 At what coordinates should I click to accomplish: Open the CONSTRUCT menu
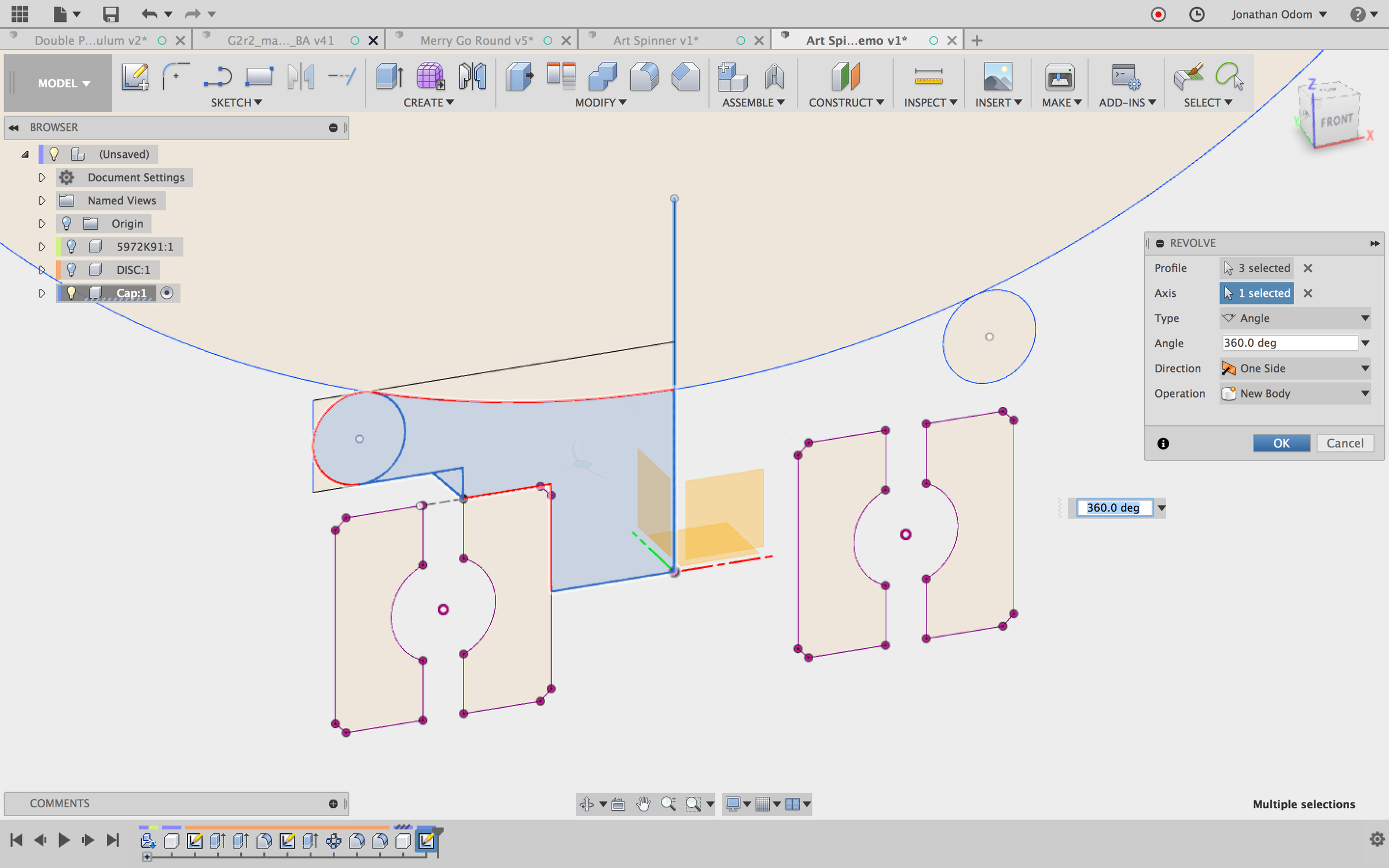coord(846,102)
